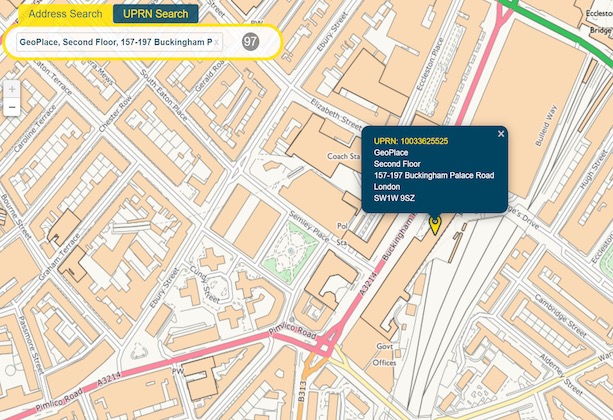Select the UPRN Search tab

click(x=155, y=14)
